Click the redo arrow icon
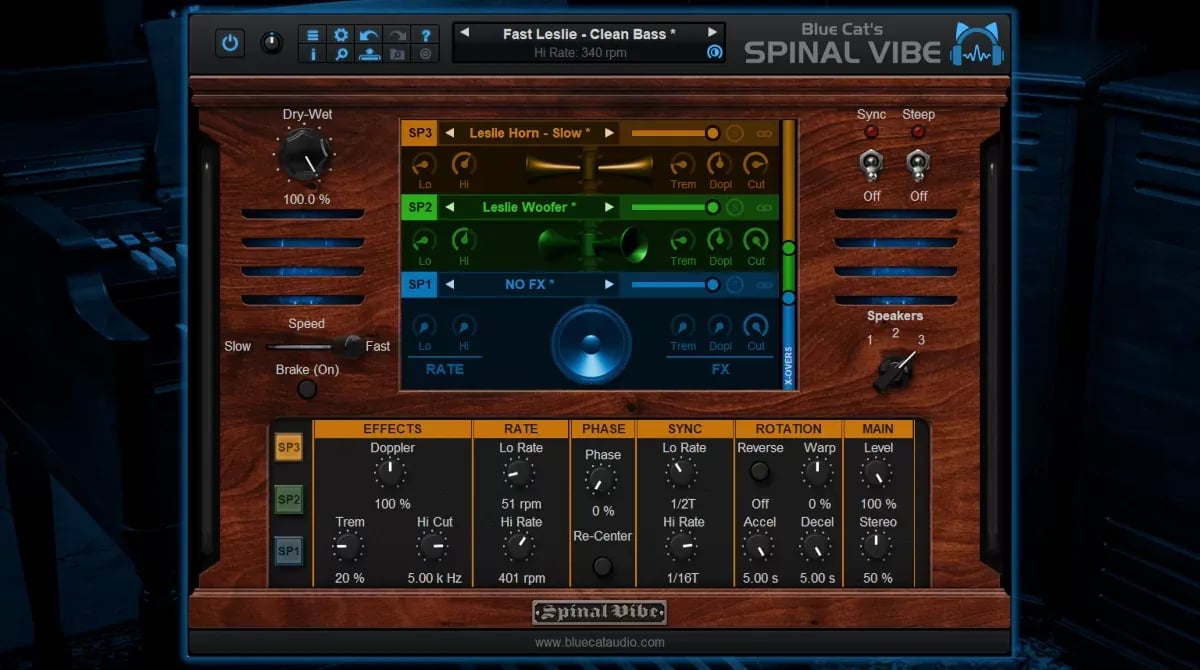Image resolution: width=1200 pixels, height=670 pixels. point(397,34)
